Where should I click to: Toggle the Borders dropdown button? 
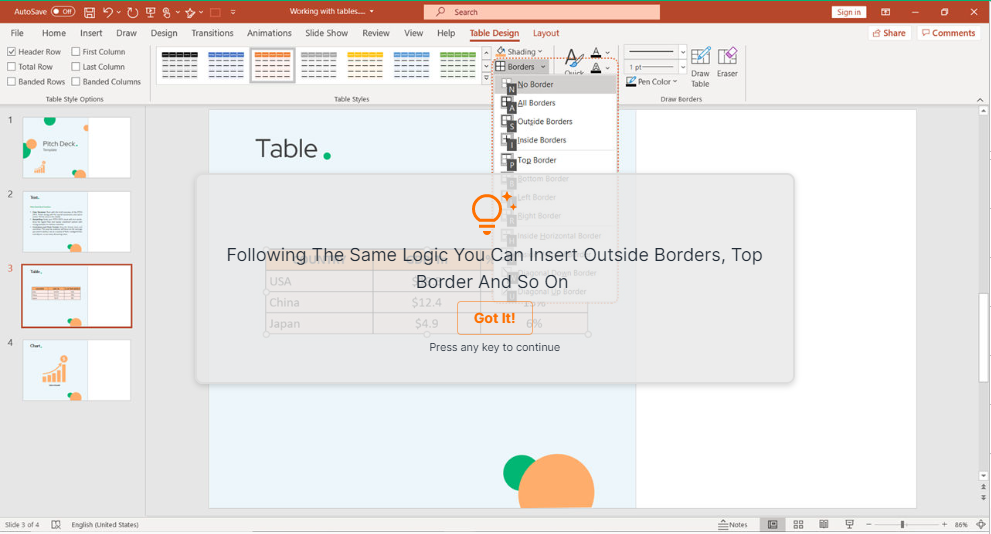[521, 66]
